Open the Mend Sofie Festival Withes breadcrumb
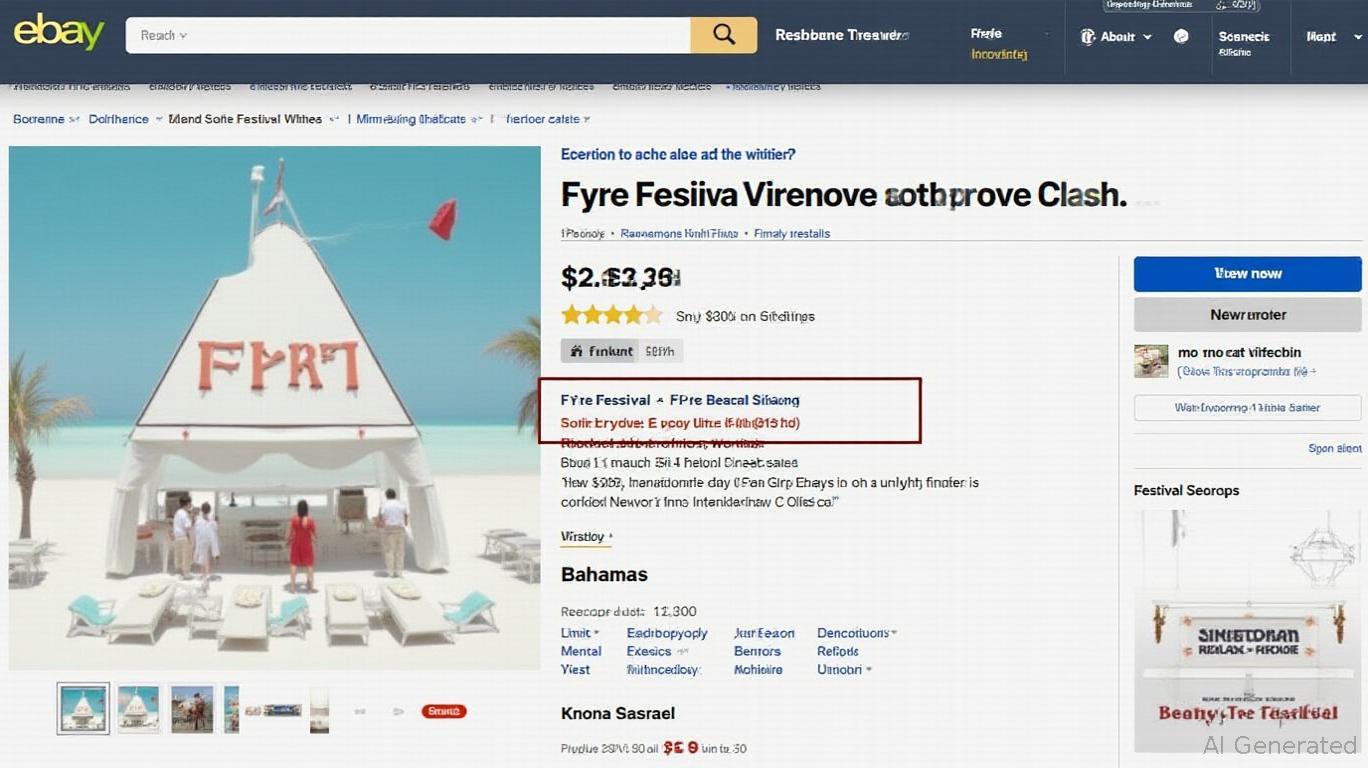The width and height of the screenshot is (1368, 768). point(245,119)
